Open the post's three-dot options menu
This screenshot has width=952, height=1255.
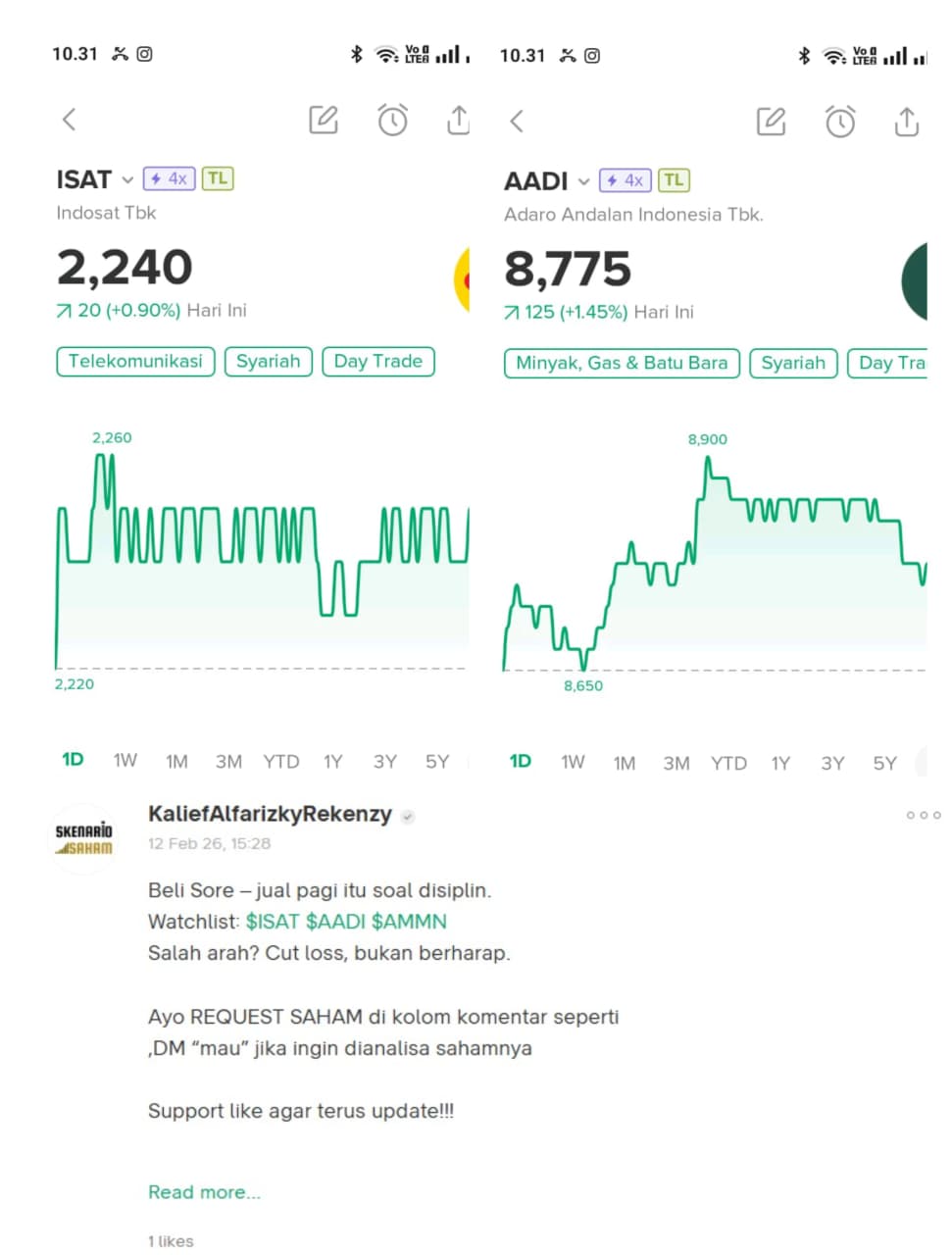click(923, 815)
